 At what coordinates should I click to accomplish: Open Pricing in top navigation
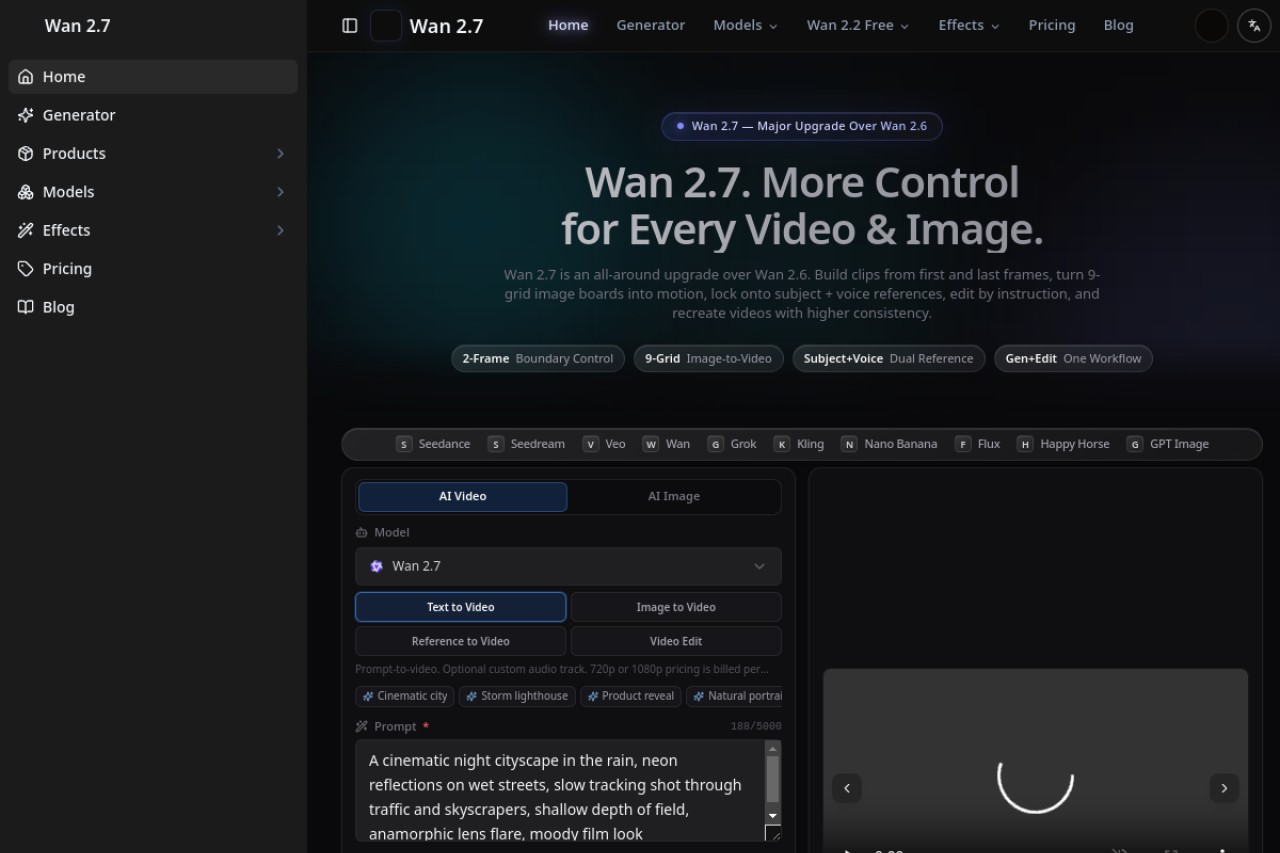click(1052, 25)
